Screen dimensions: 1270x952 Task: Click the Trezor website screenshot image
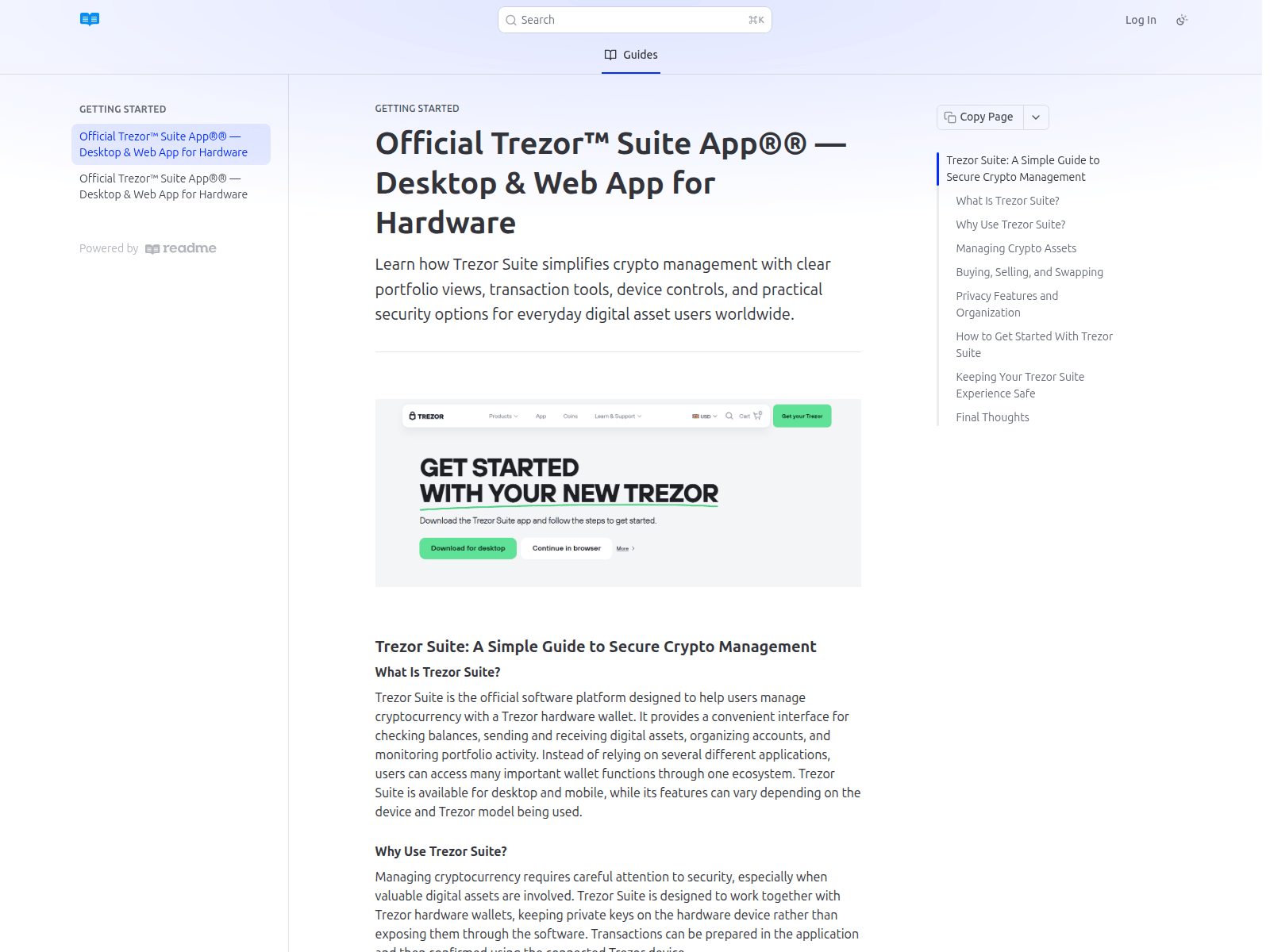(x=618, y=493)
